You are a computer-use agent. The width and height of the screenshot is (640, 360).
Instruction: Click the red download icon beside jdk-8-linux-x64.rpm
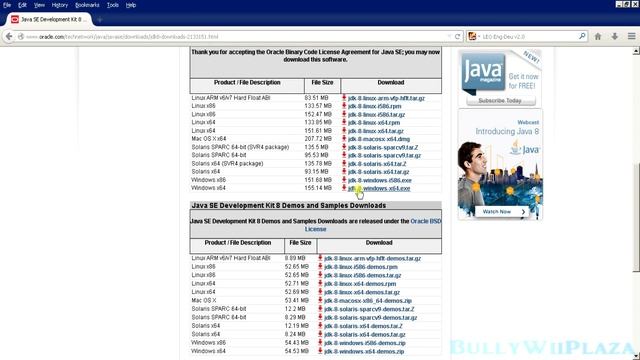click(344, 122)
